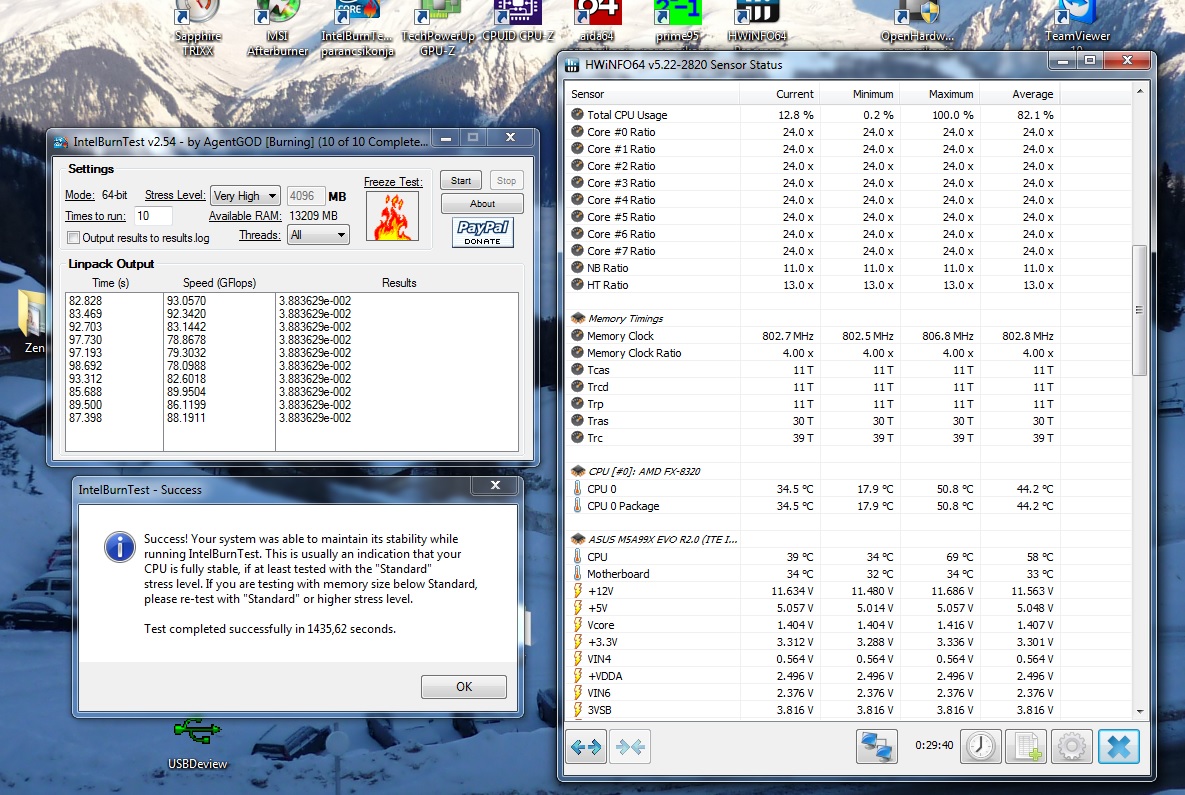This screenshot has width=1185, height=795.
Task: Click the About button in IntelBurnTest
Action: click(482, 203)
